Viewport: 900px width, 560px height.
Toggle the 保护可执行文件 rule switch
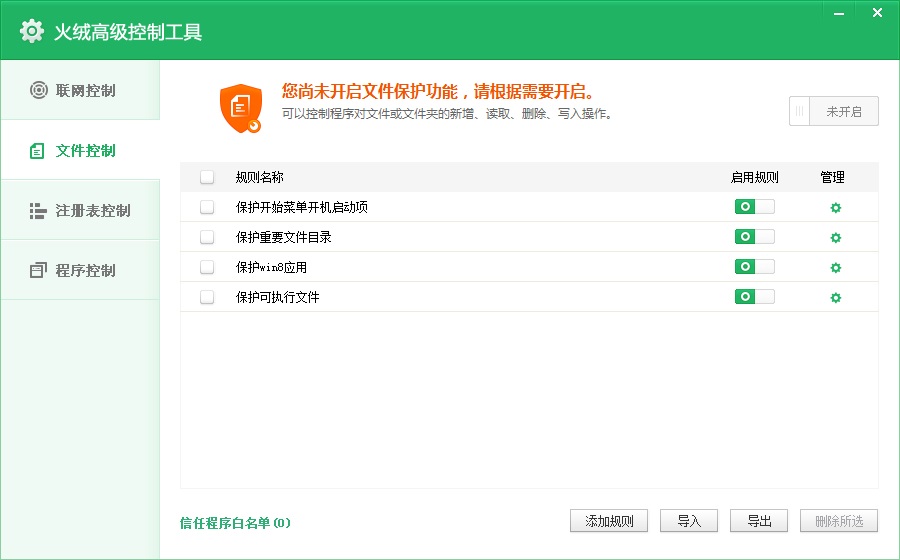[x=754, y=297]
